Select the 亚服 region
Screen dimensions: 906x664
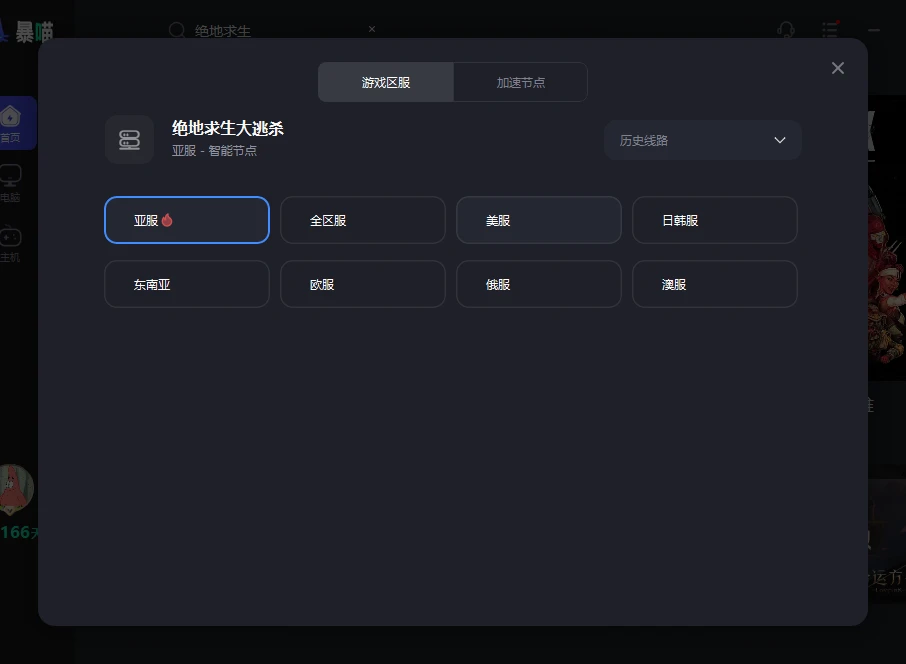tap(187, 220)
